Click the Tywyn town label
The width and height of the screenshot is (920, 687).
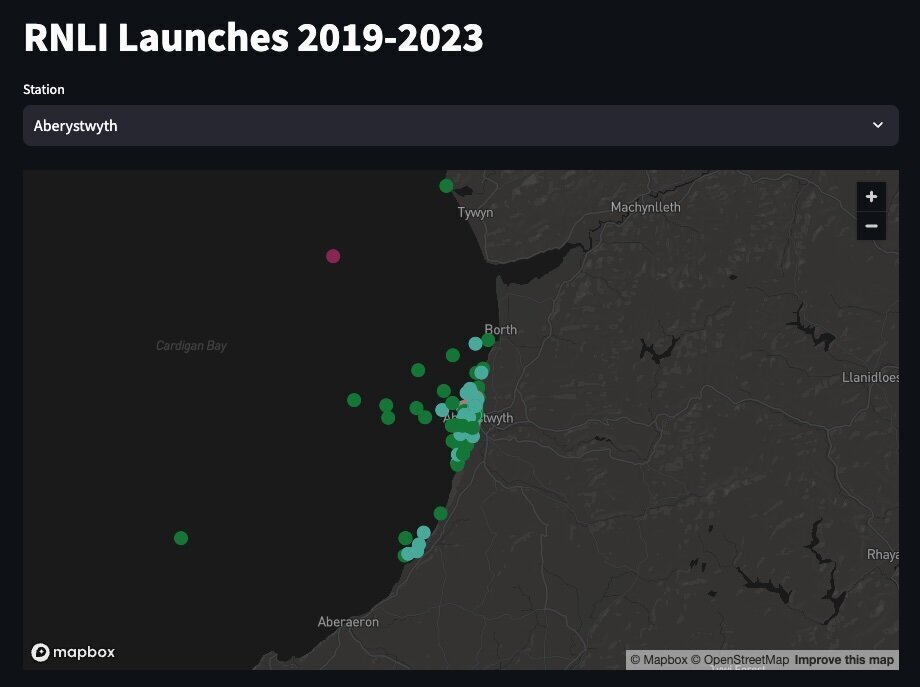coord(476,213)
